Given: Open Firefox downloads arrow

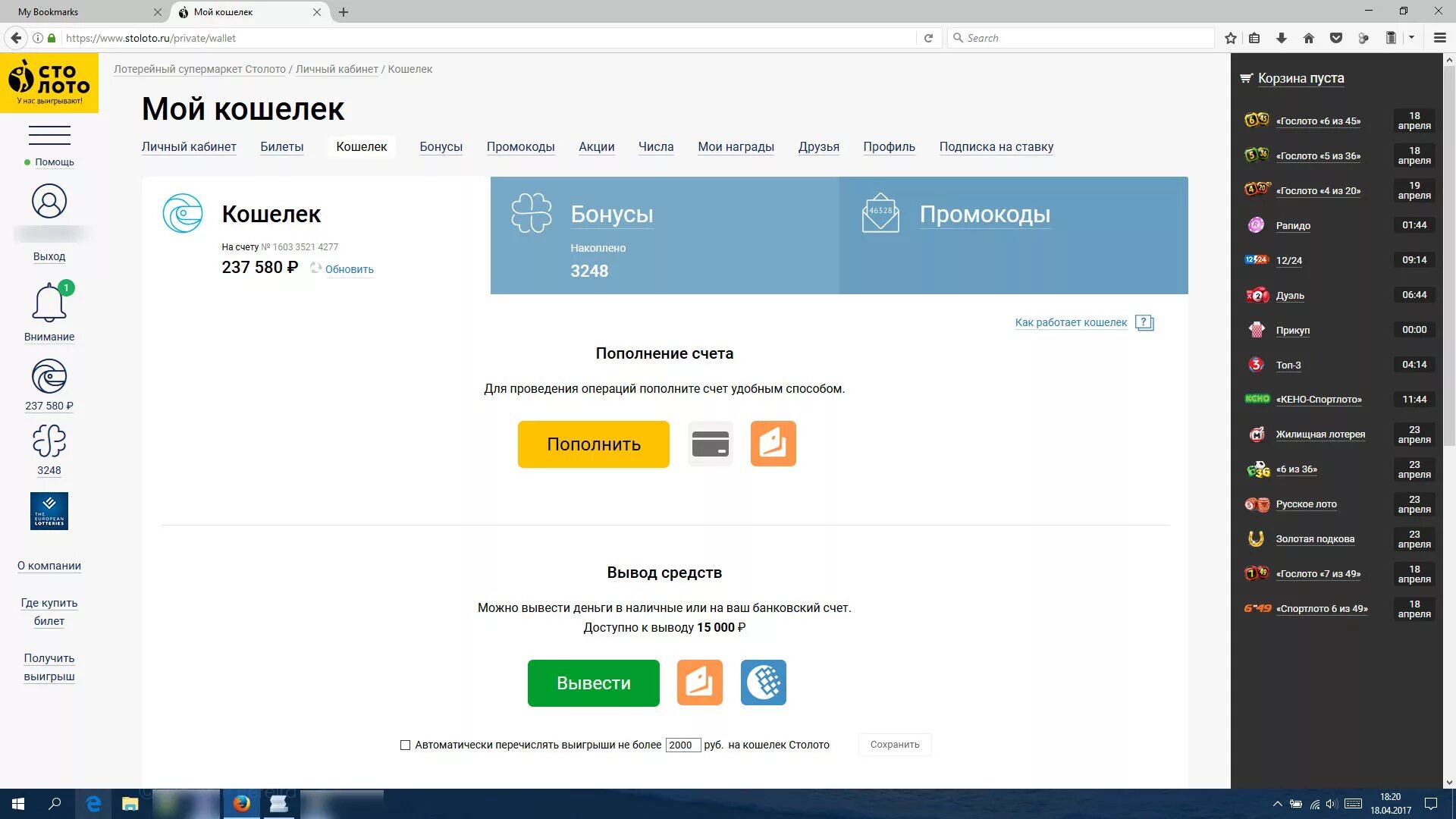Looking at the screenshot, I should coord(1282,38).
